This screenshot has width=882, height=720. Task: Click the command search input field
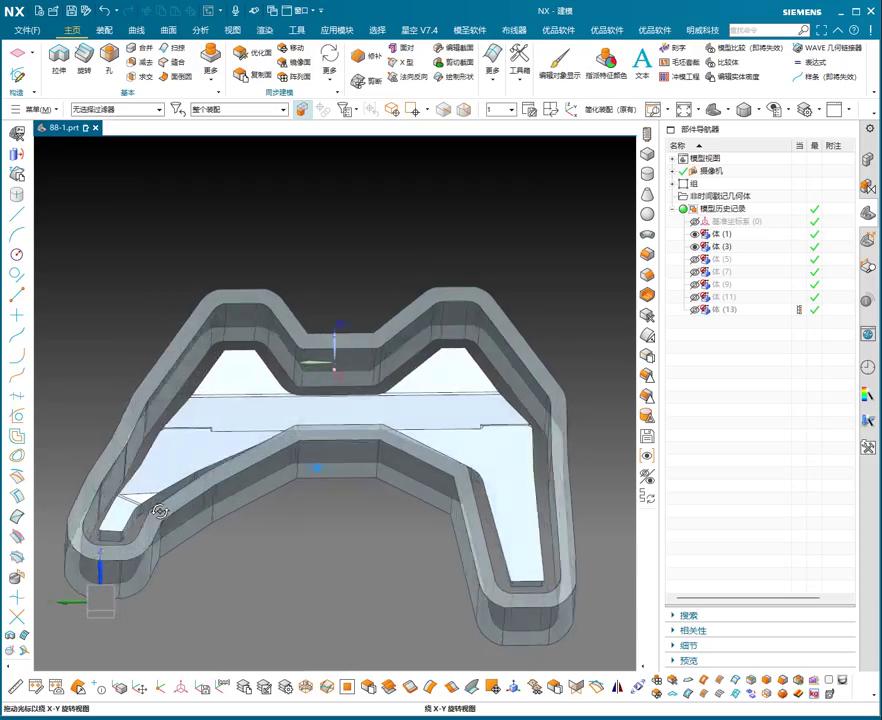(762, 30)
